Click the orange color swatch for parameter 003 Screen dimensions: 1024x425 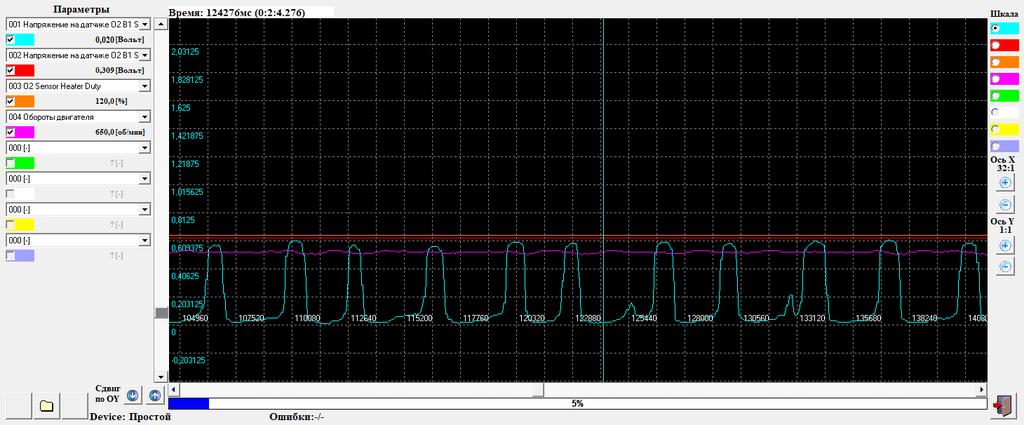pos(26,101)
